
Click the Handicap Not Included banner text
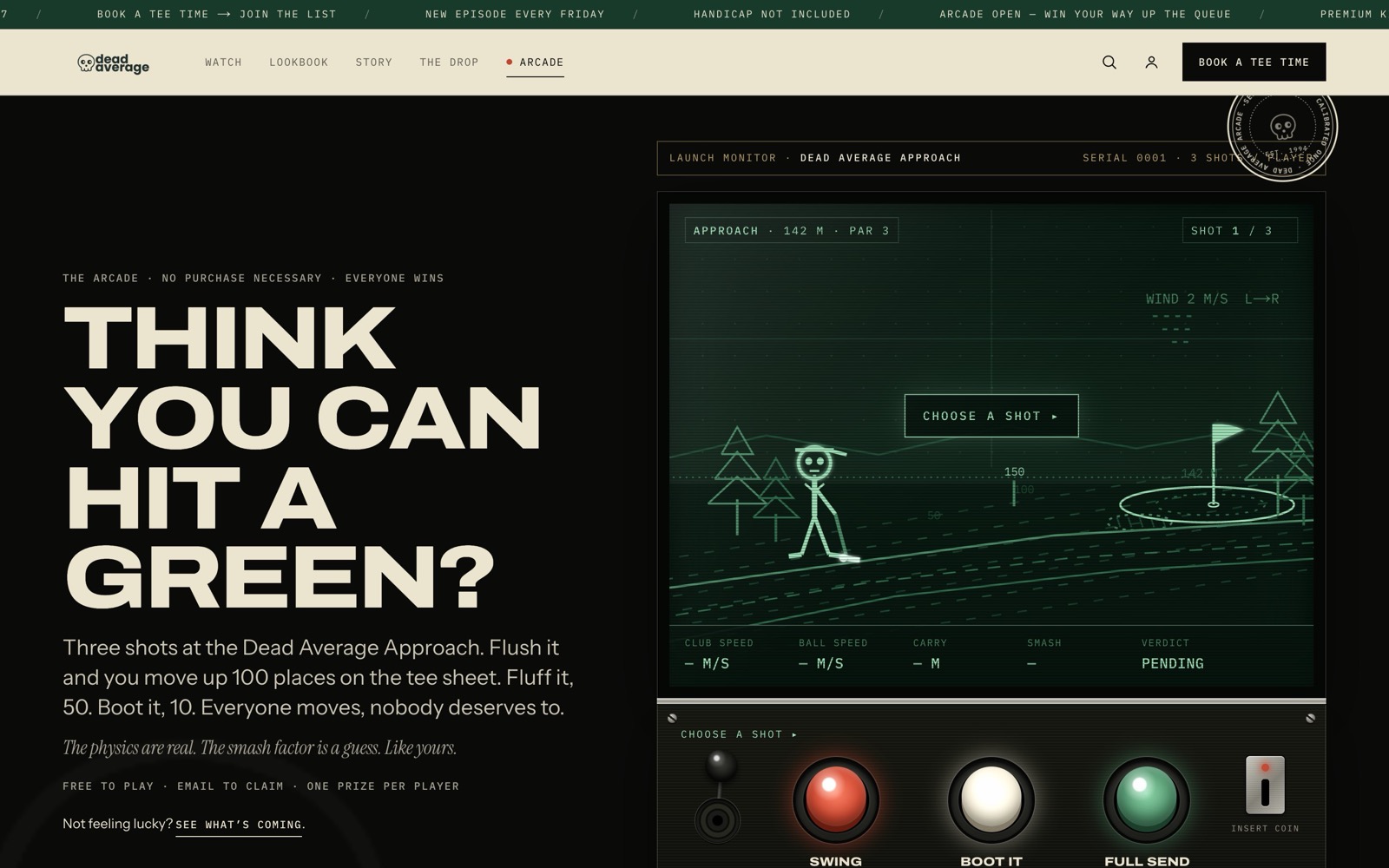[772, 14]
